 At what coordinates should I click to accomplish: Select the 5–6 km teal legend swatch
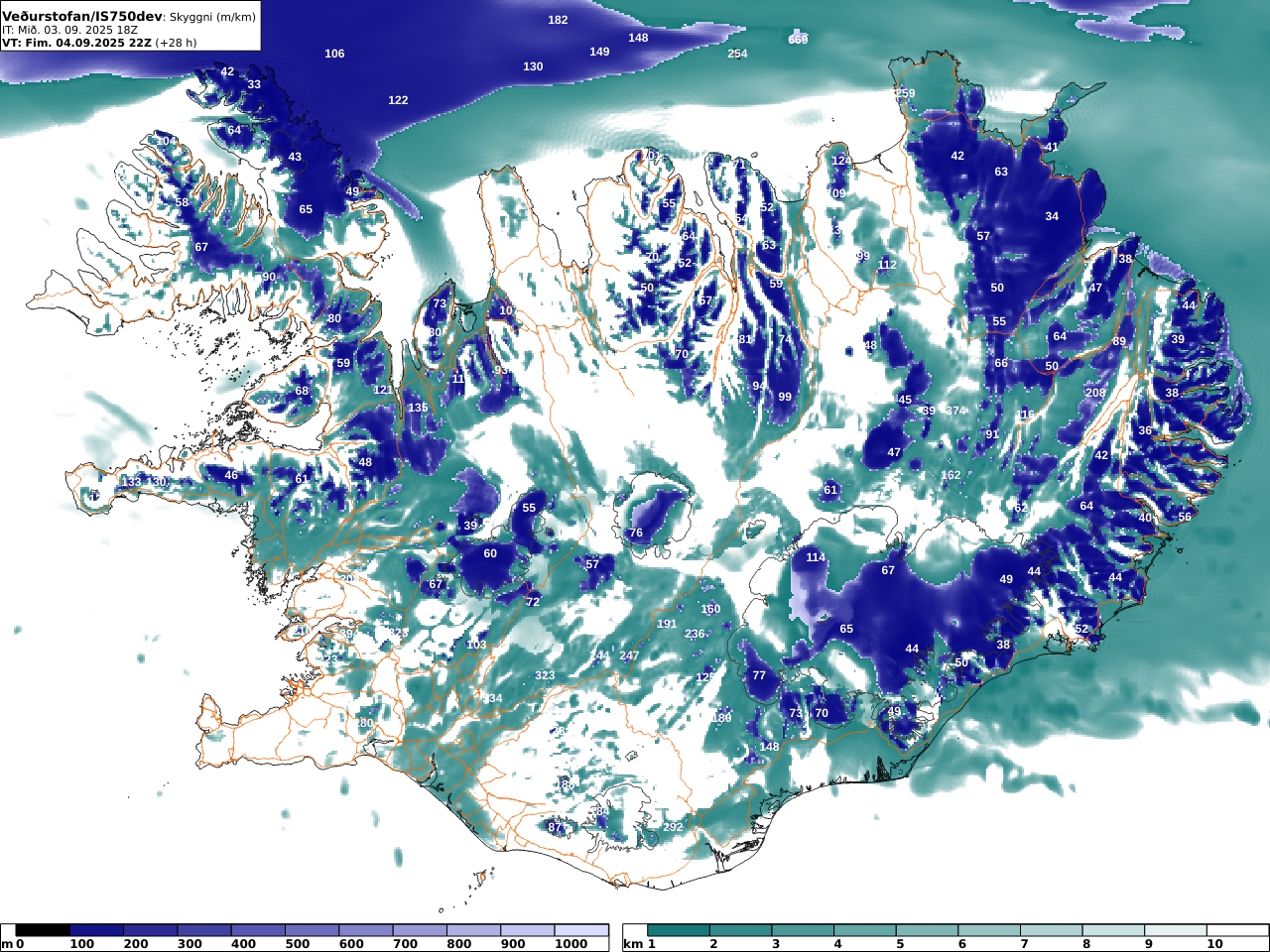pyautogui.click(x=927, y=930)
